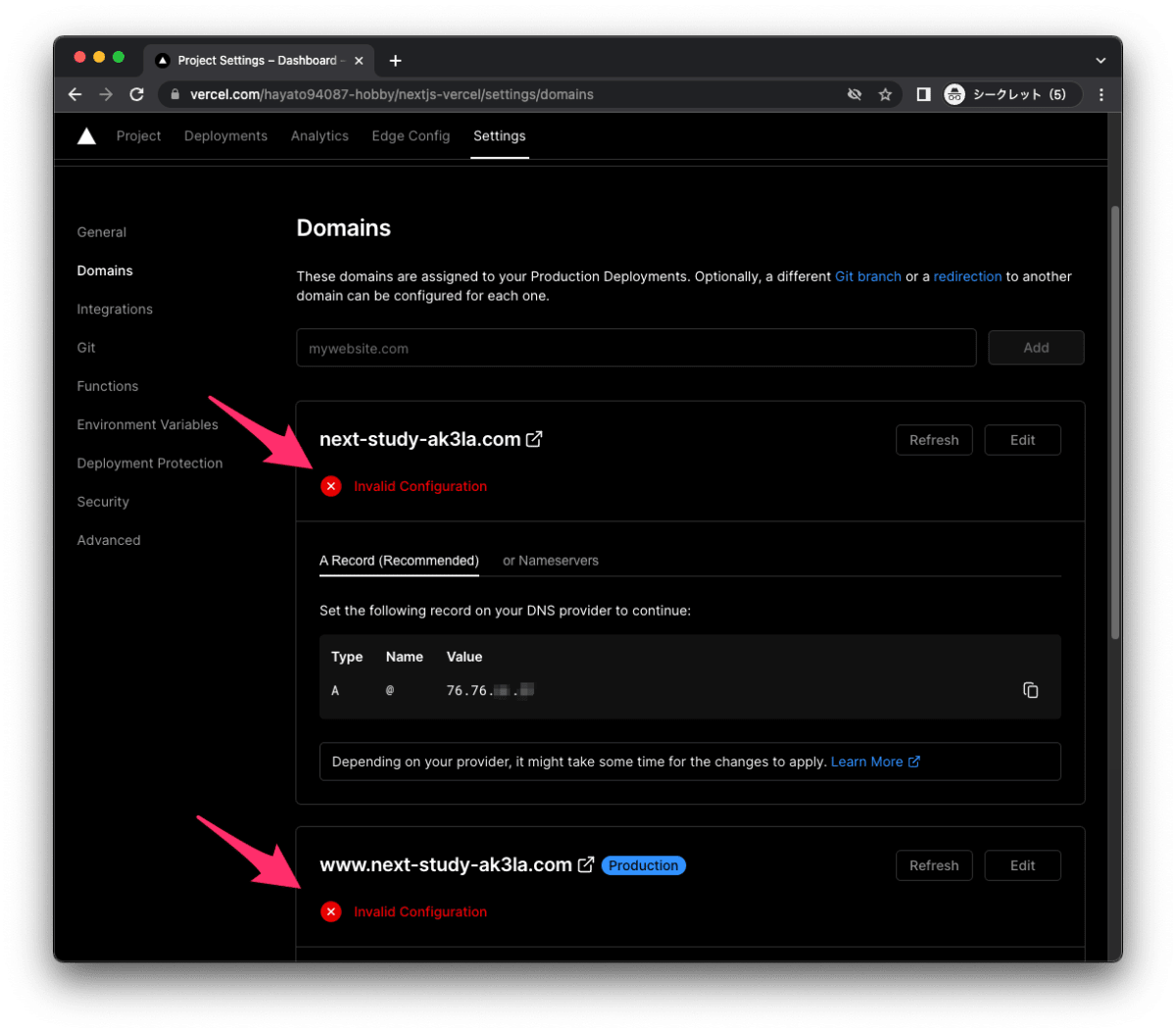
Task: Open General settings in sidebar
Action: [102, 232]
